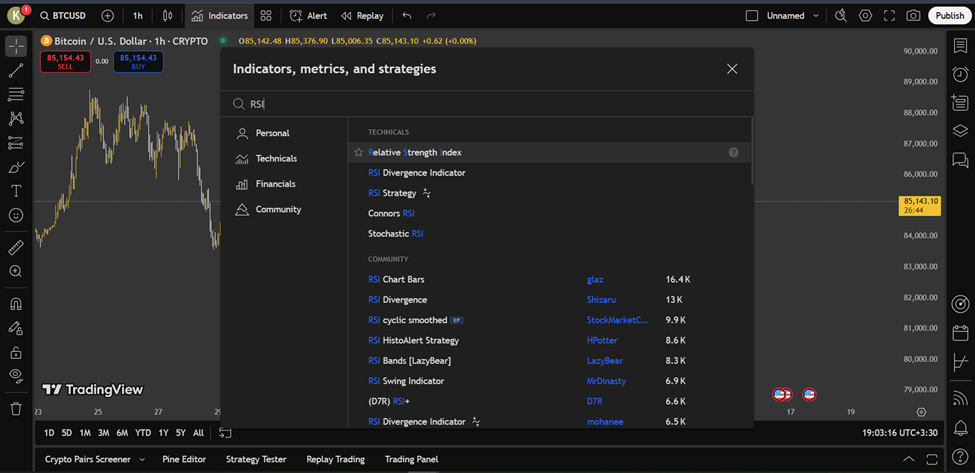Open the Strategy Tester tab
The height and width of the screenshot is (473, 975).
(256, 459)
